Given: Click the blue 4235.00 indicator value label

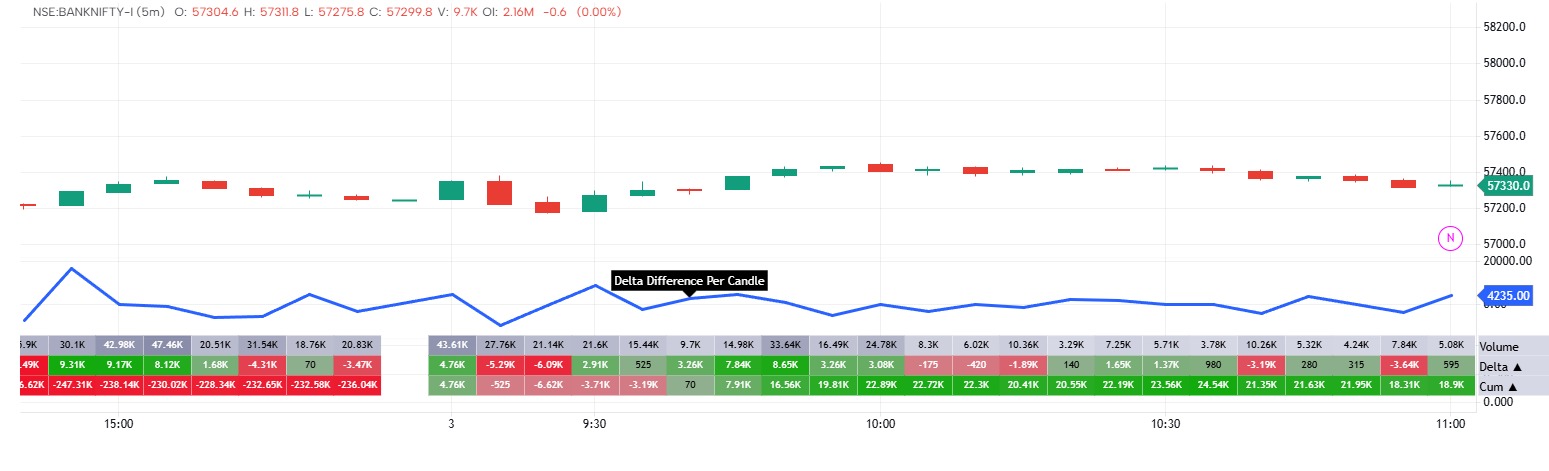Looking at the screenshot, I should click(x=1505, y=295).
